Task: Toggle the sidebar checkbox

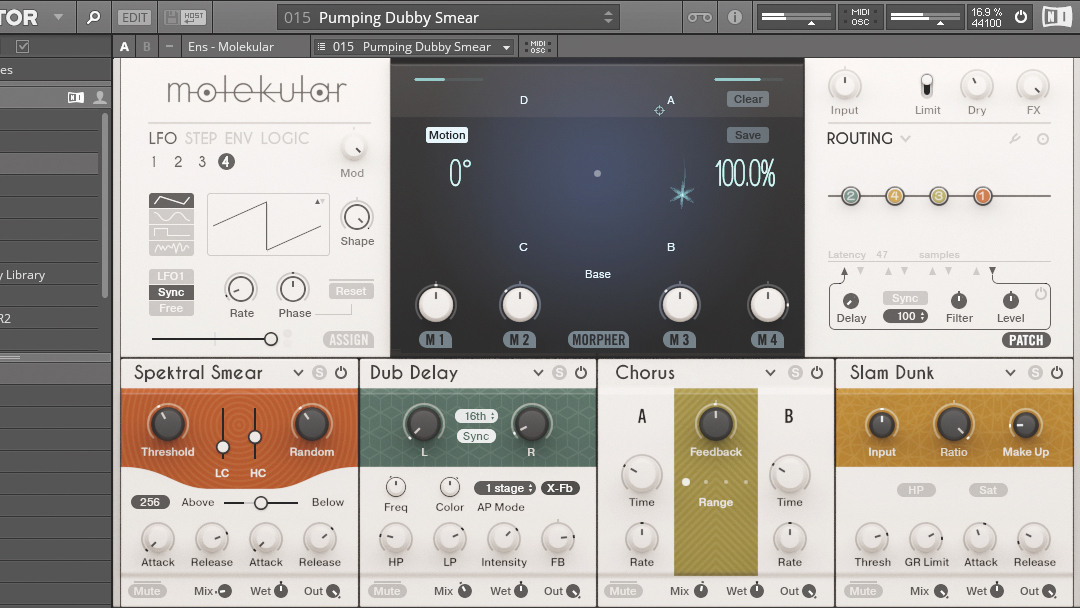Action: point(23,47)
